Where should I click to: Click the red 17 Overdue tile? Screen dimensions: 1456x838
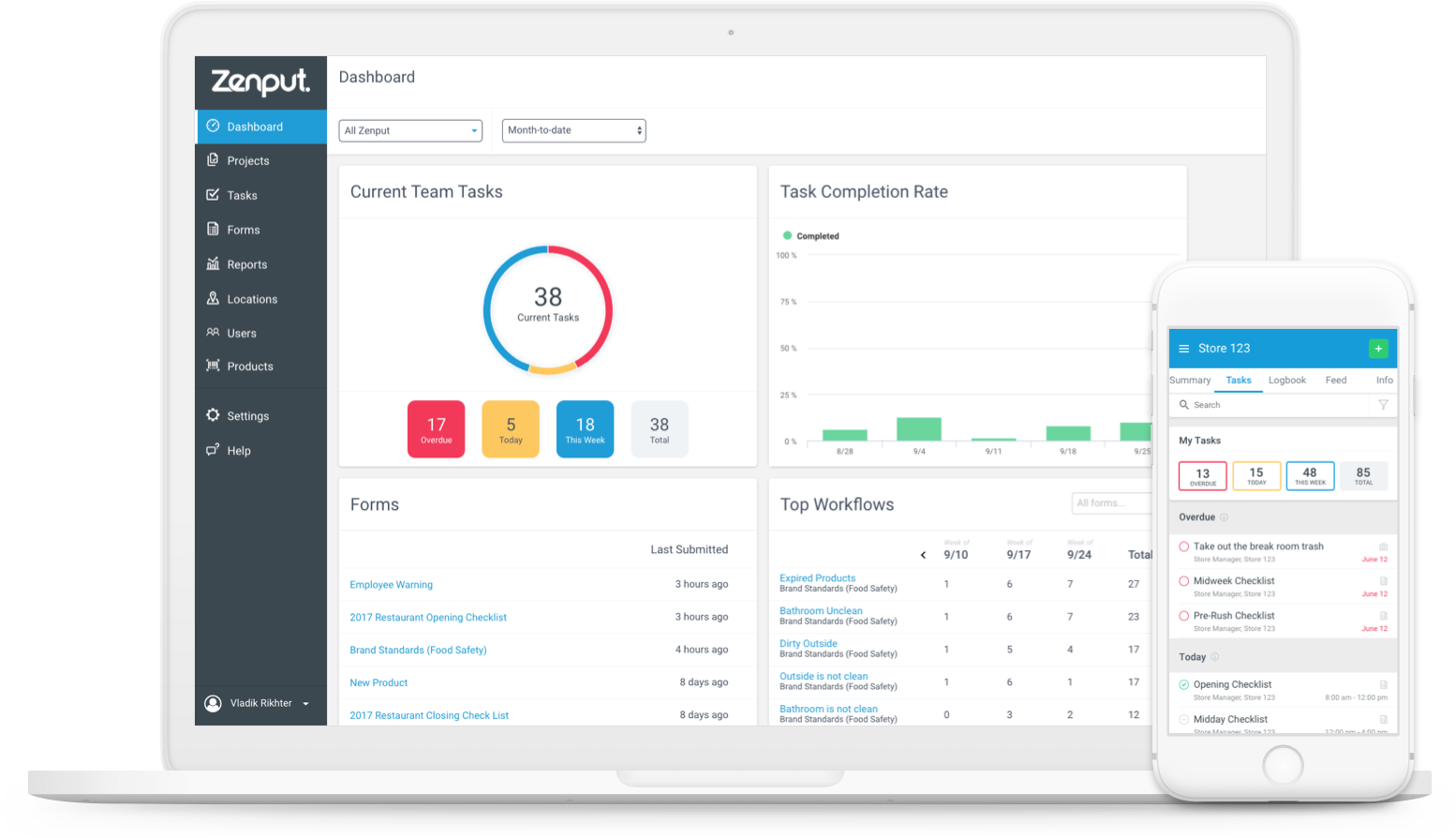point(436,429)
